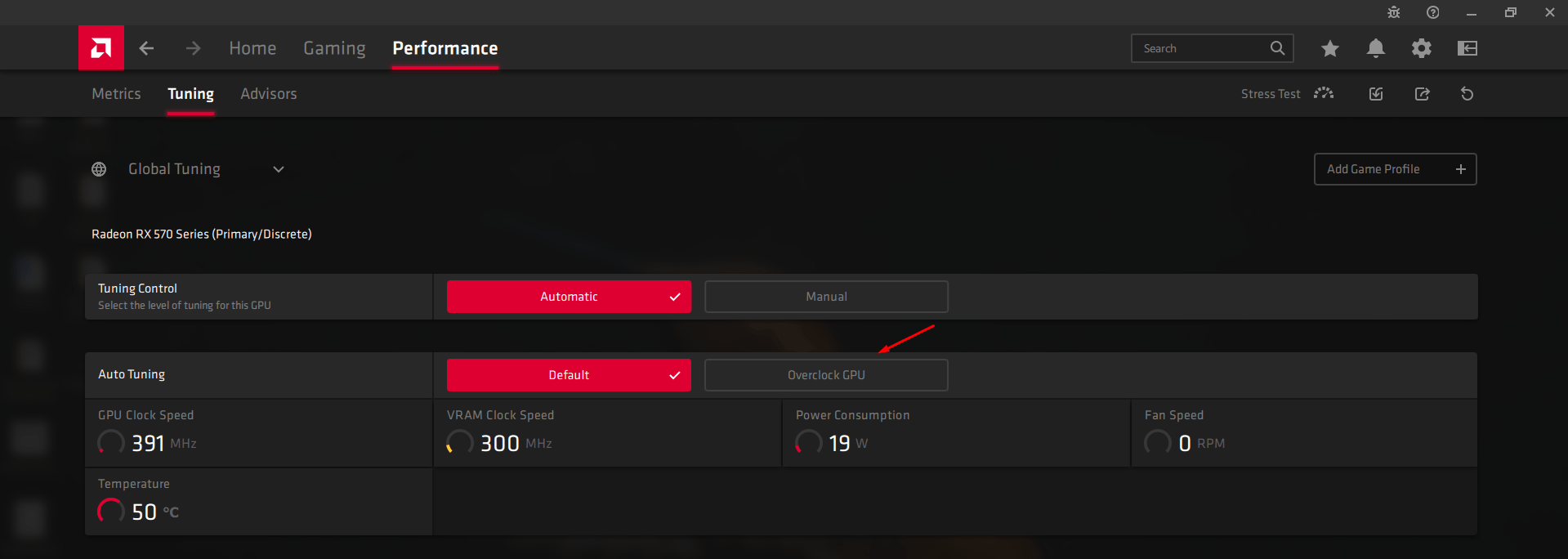Viewport: 1568px width, 559px height.
Task: Click the export profile icon
Action: point(1423,94)
